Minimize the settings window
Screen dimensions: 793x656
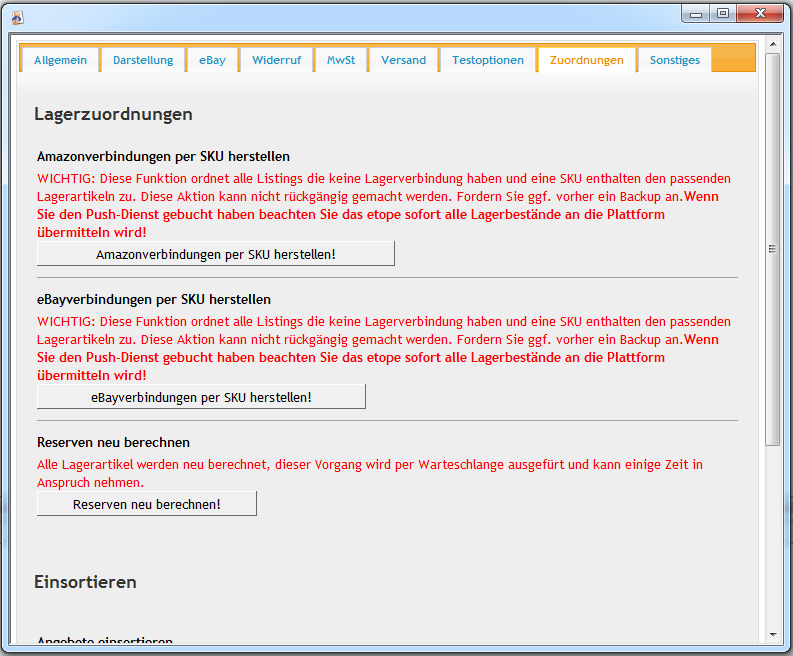click(x=696, y=14)
